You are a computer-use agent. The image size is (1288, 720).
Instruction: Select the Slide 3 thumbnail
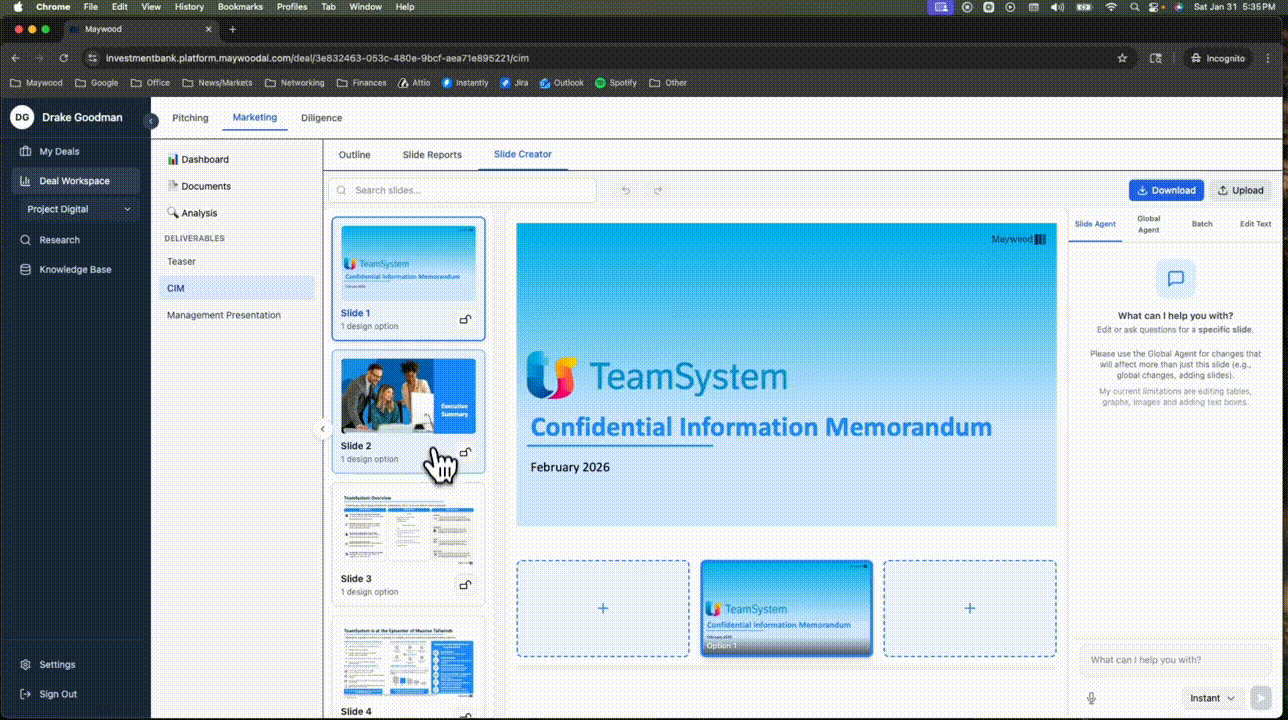[408, 530]
